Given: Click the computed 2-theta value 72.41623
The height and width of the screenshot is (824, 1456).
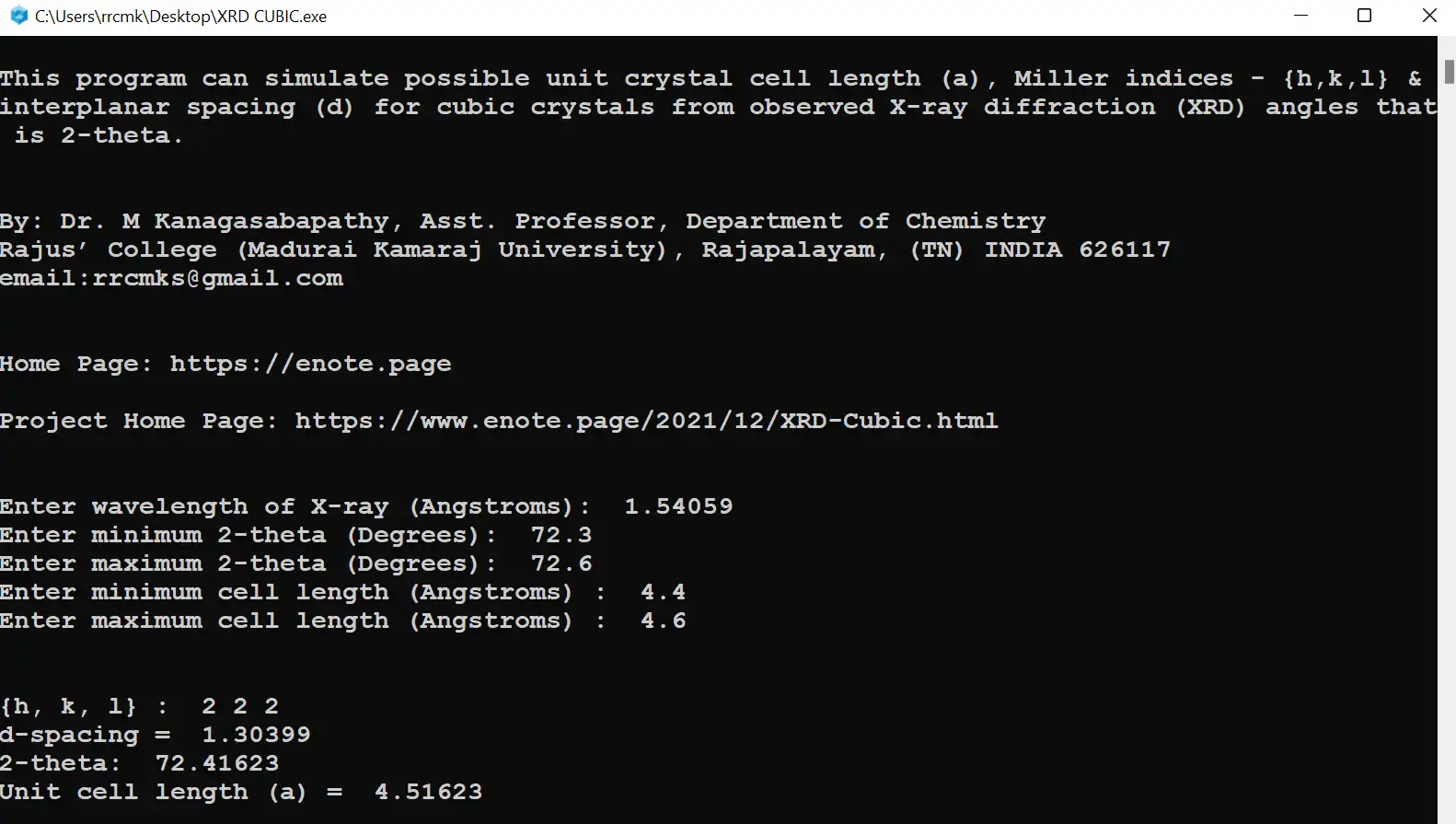Looking at the screenshot, I should pos(217,763).
